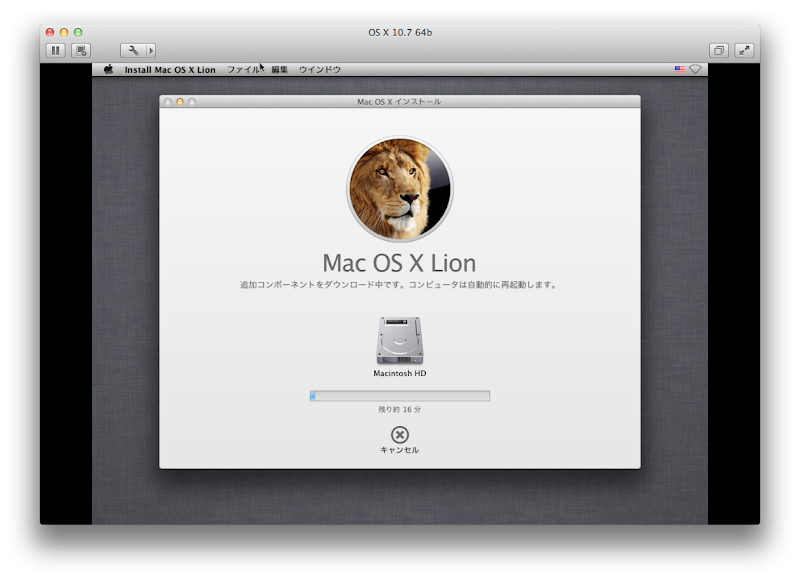Close the OS X 10.7 64b VM window
The height and width of the screenshot is (580, 800).
click(50, 32)
